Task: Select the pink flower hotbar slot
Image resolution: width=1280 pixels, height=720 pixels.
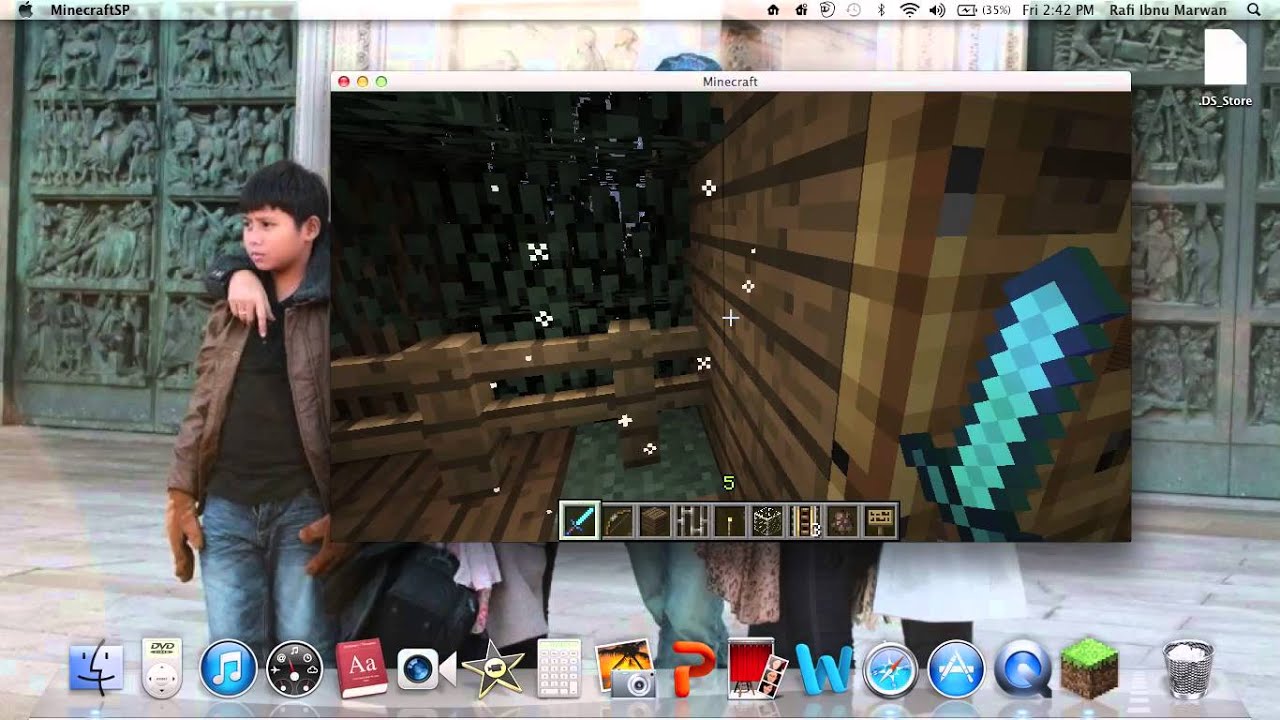Action: [x=842, y=521]
